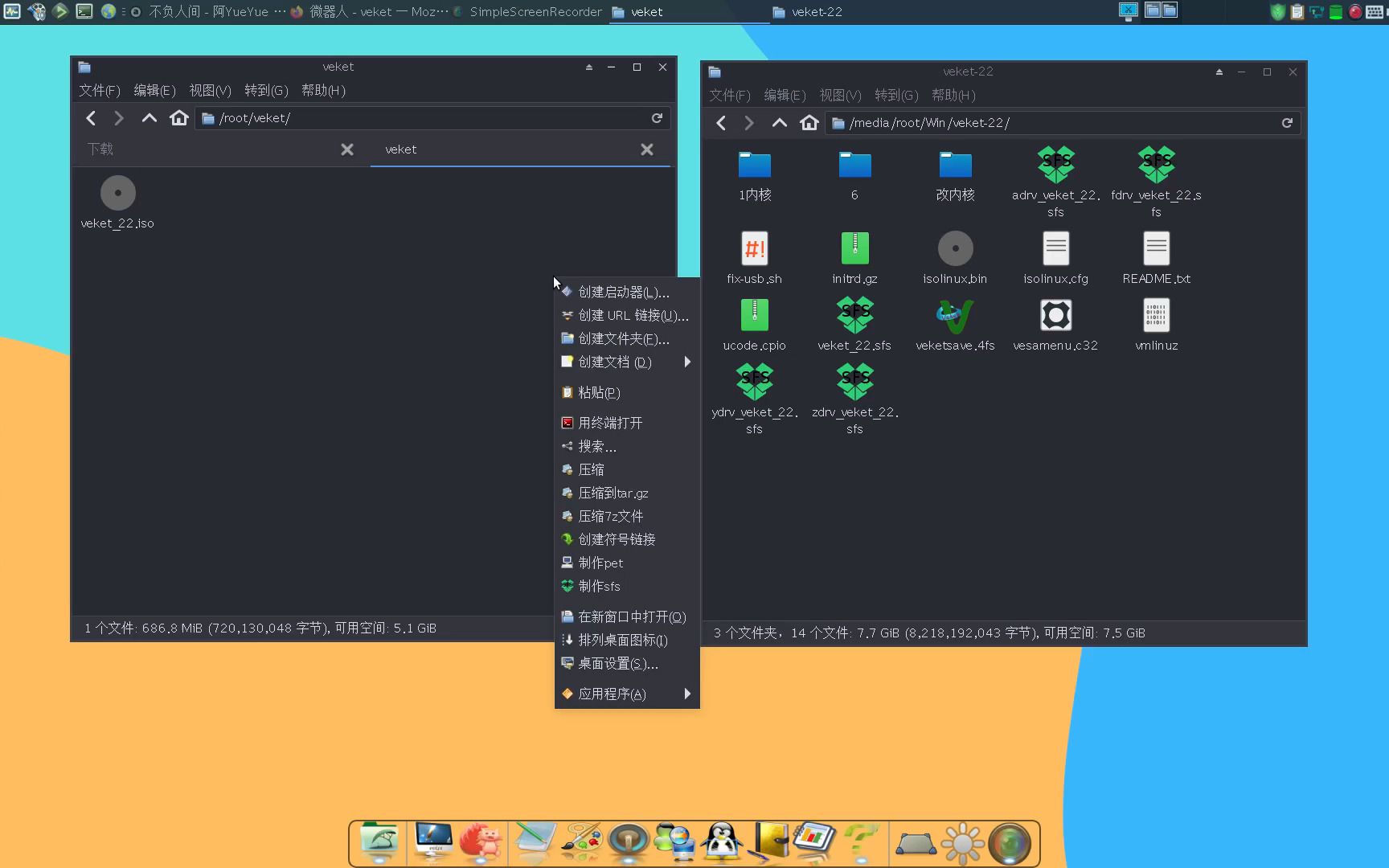The width and height of the screenshot is (1389, 868).
Task: Choose 在新窗口中打开(O) from context menu
Action: pos(627,616)
